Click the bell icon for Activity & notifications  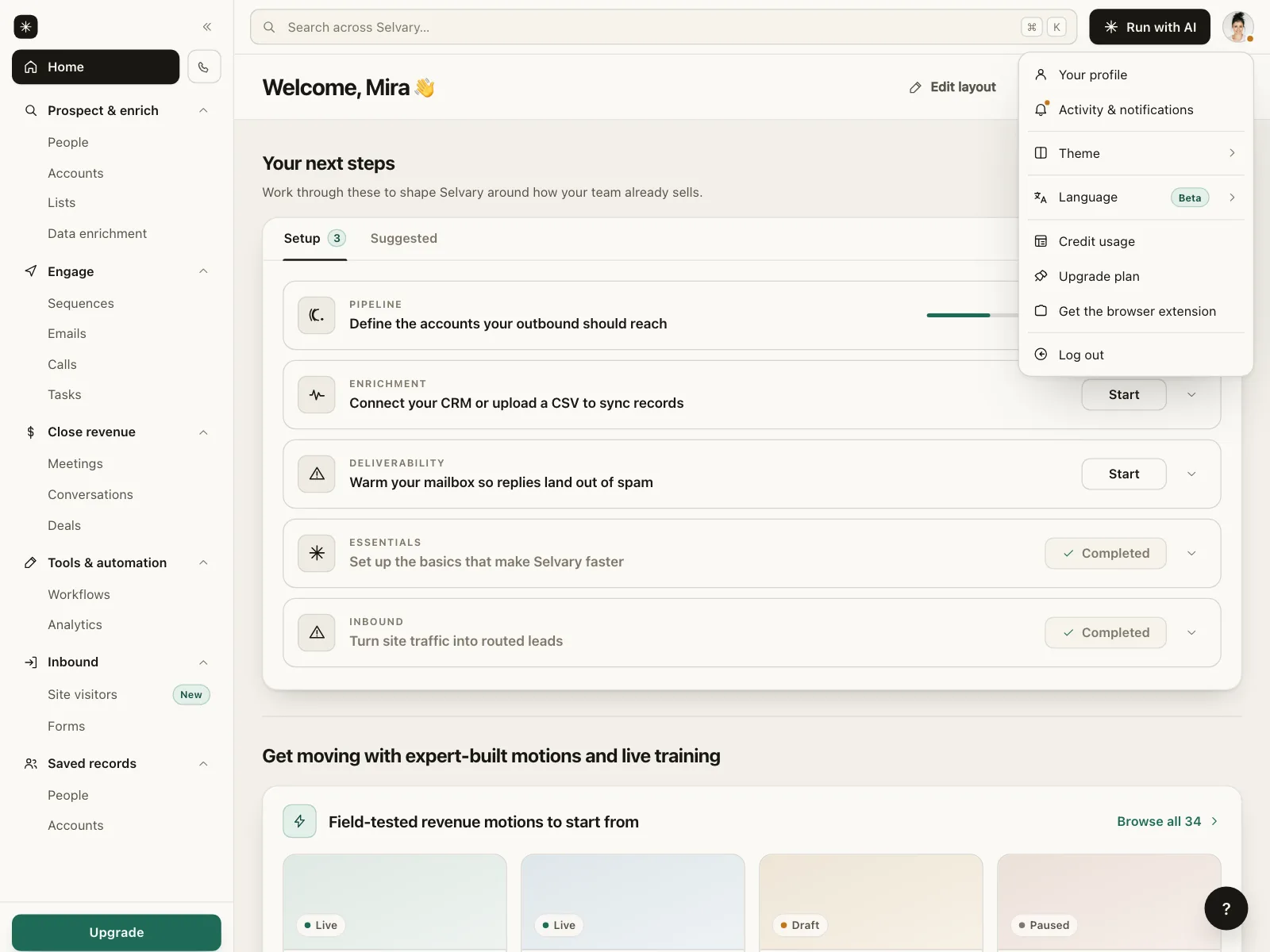(1041, 109)
